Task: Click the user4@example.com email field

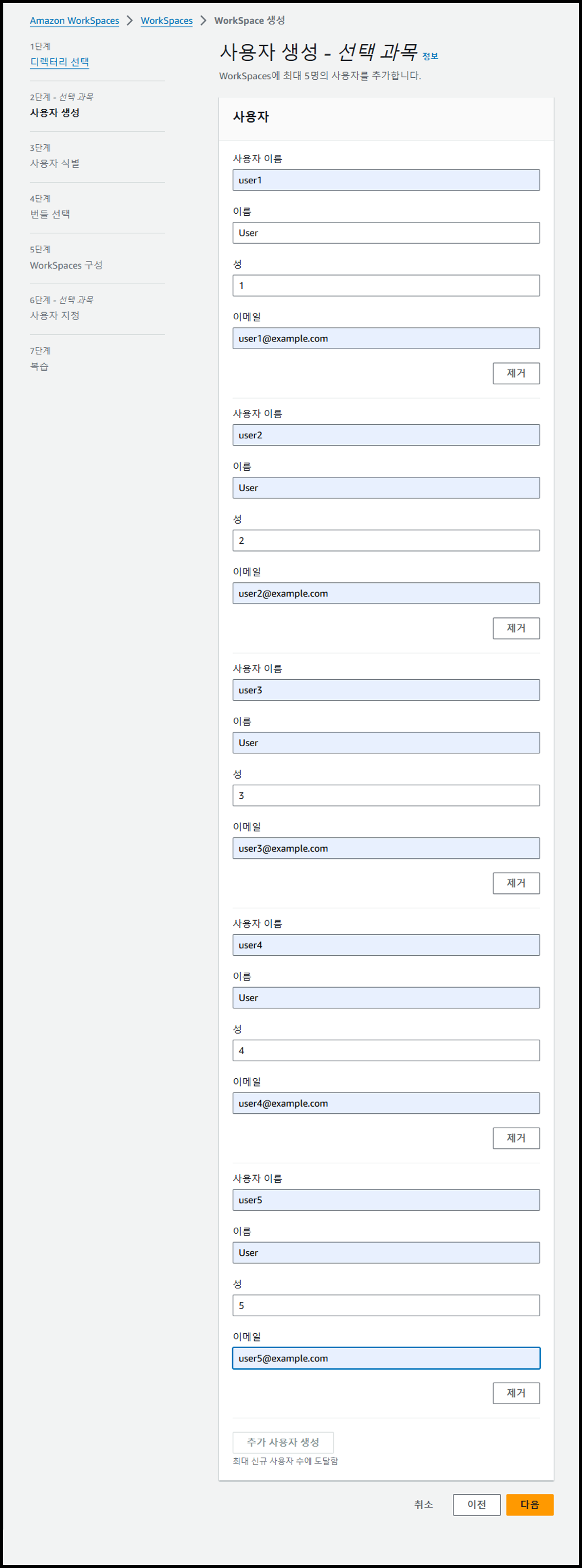Action: 386,1104
